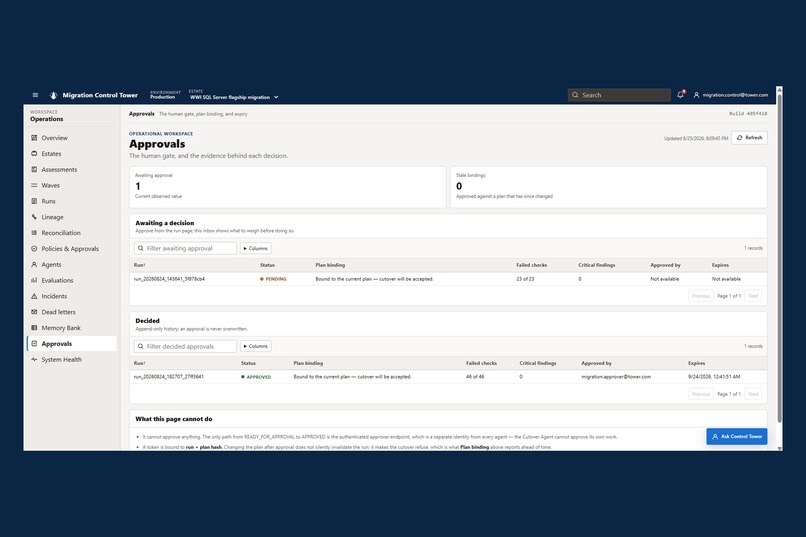Click the Estates sidebar icon
The height and width of the screenshot is (537, 806).
tap(34, 154)
